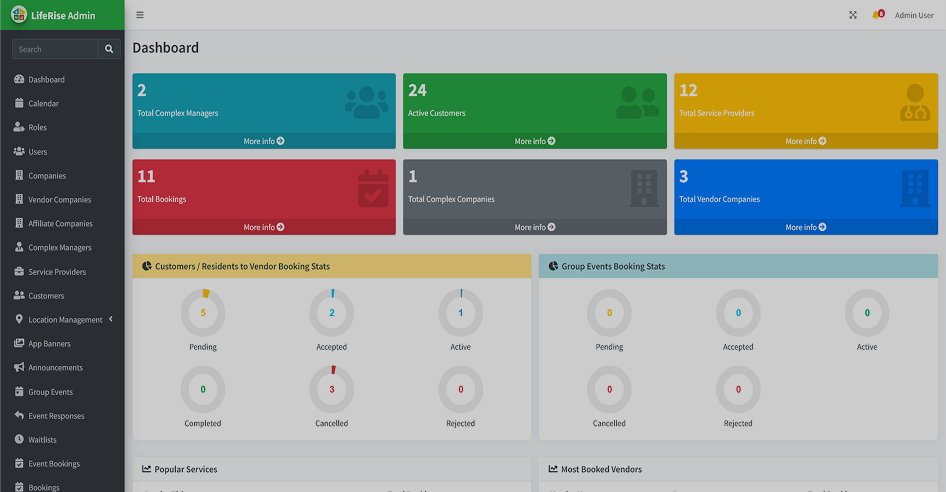This screenshot has height=492, width=946.
Task: Click the App Banners images icon
Action: coord(19,343)
